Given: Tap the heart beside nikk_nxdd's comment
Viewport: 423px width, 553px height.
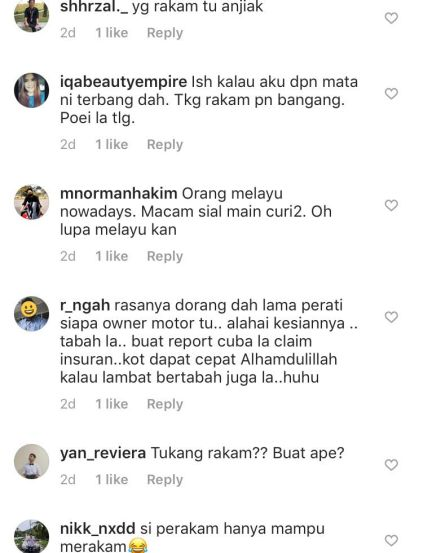Looking at the screenshot, I should point(391,540).
